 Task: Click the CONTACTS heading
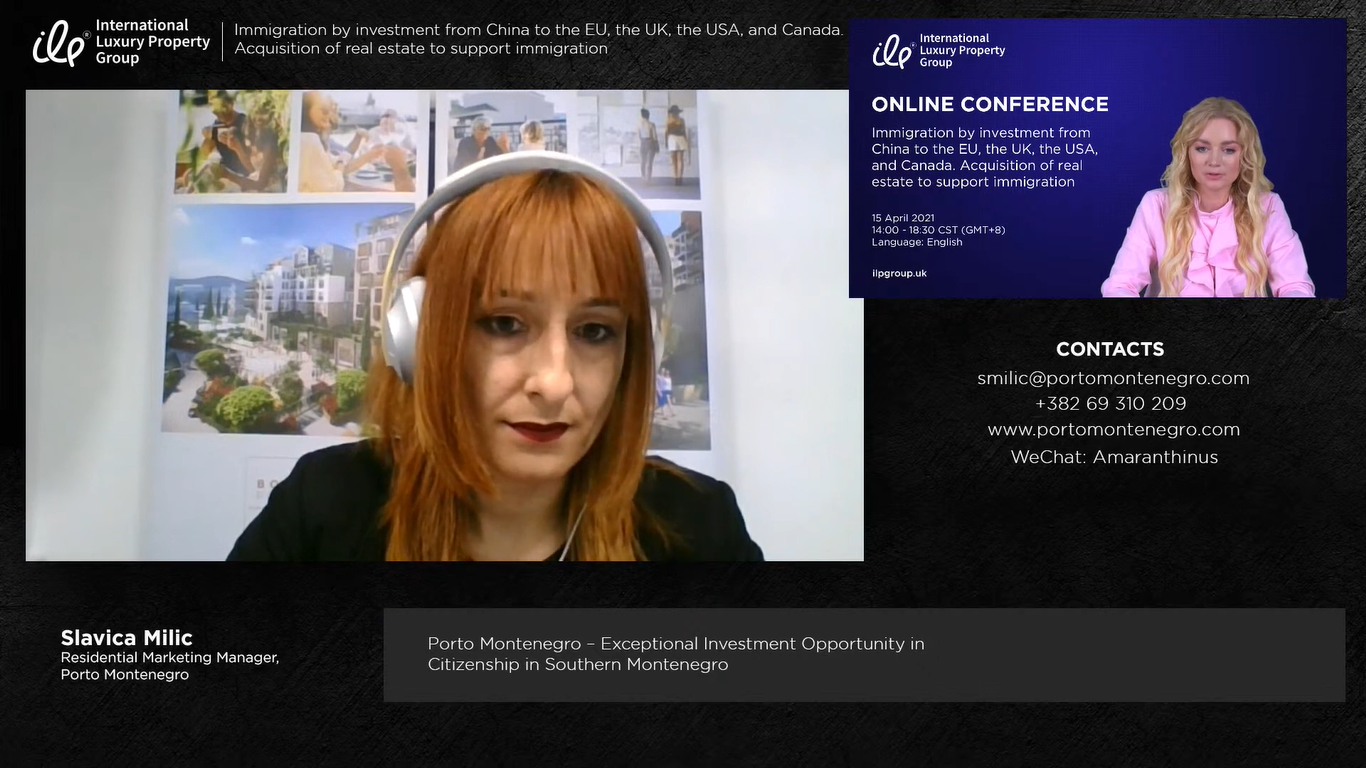point(1110,349)
